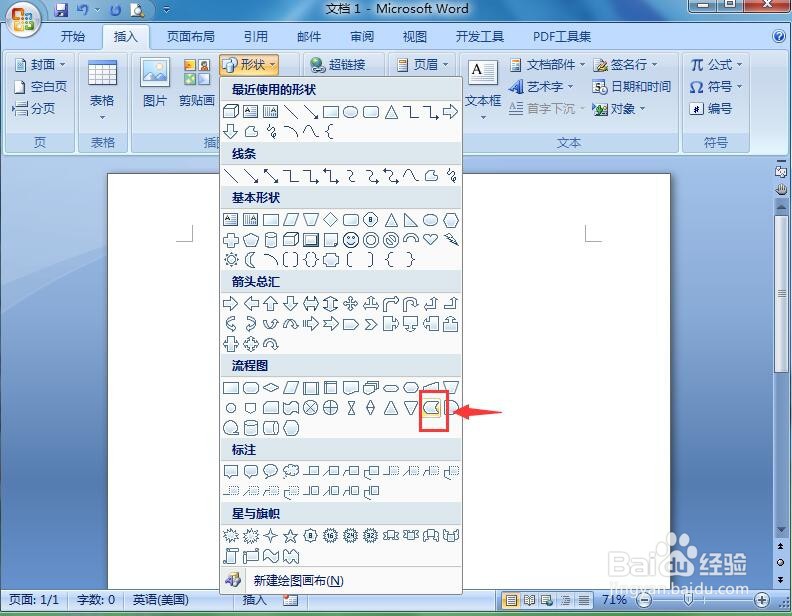Screen dimensions: 792x616
Task: Select the curve line shape
Action: point(410,176)
